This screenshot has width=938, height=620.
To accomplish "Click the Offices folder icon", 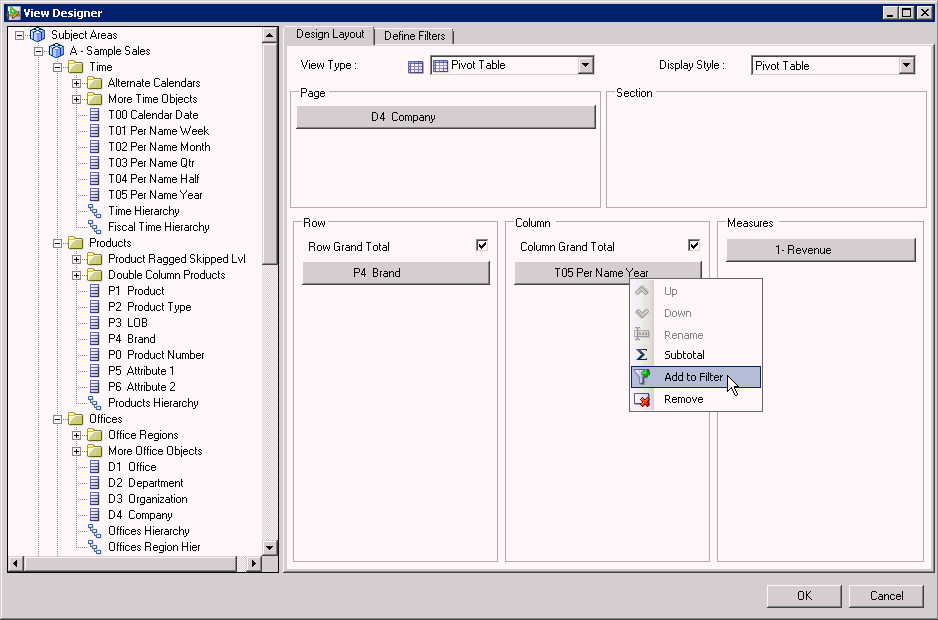I will [x=75, y=418].
